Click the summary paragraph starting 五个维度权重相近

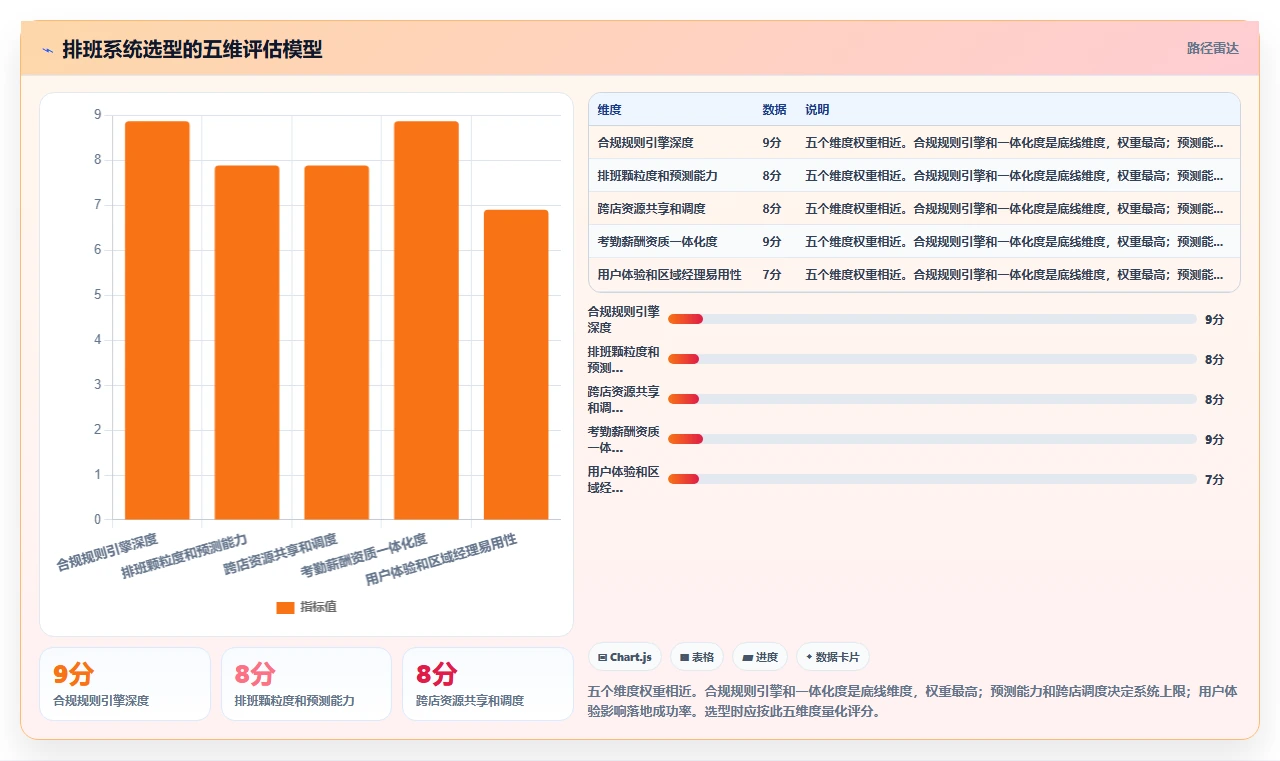pos(913,702)
